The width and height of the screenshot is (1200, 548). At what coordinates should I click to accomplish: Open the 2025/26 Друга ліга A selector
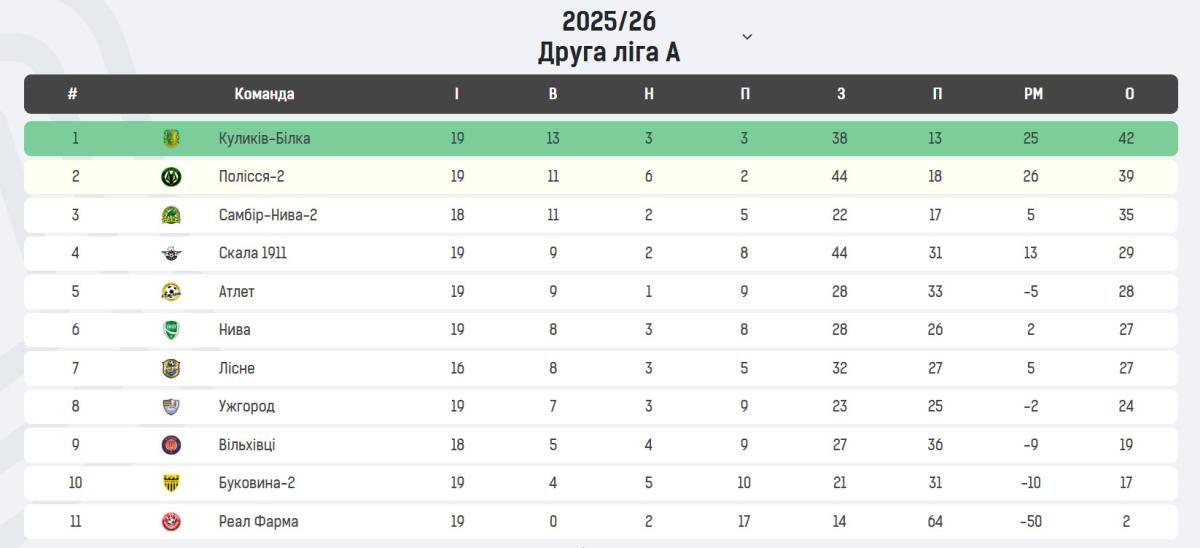pos(608,37)
